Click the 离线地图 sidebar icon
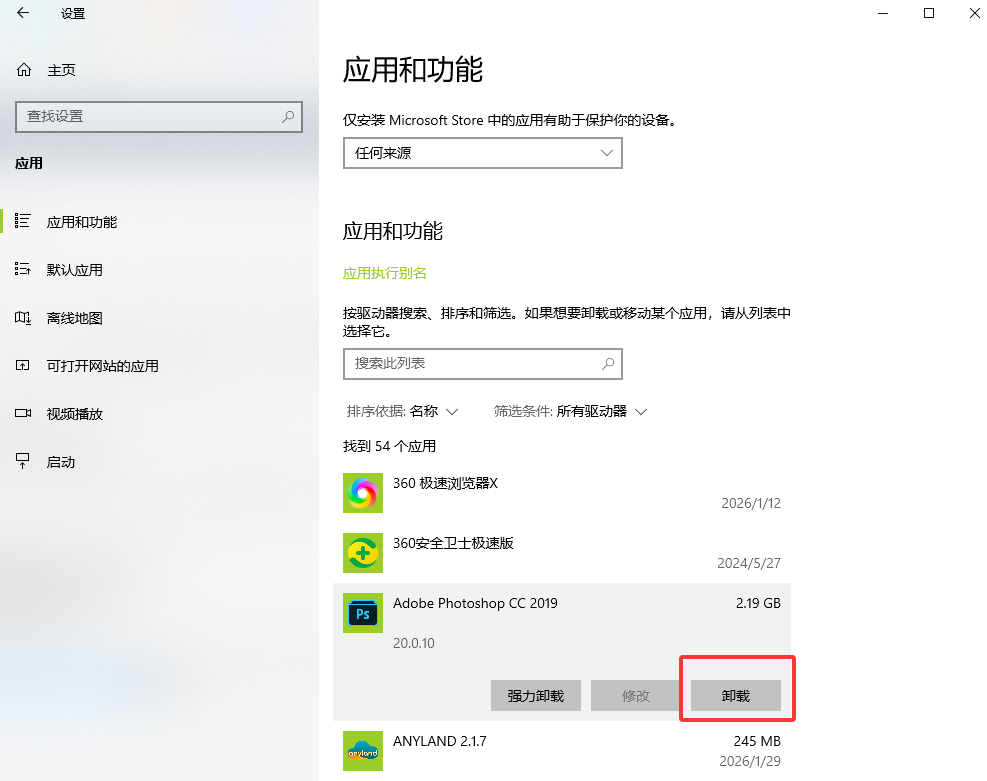The height and width of the screenshot is (781, 987). pos(22,318)
